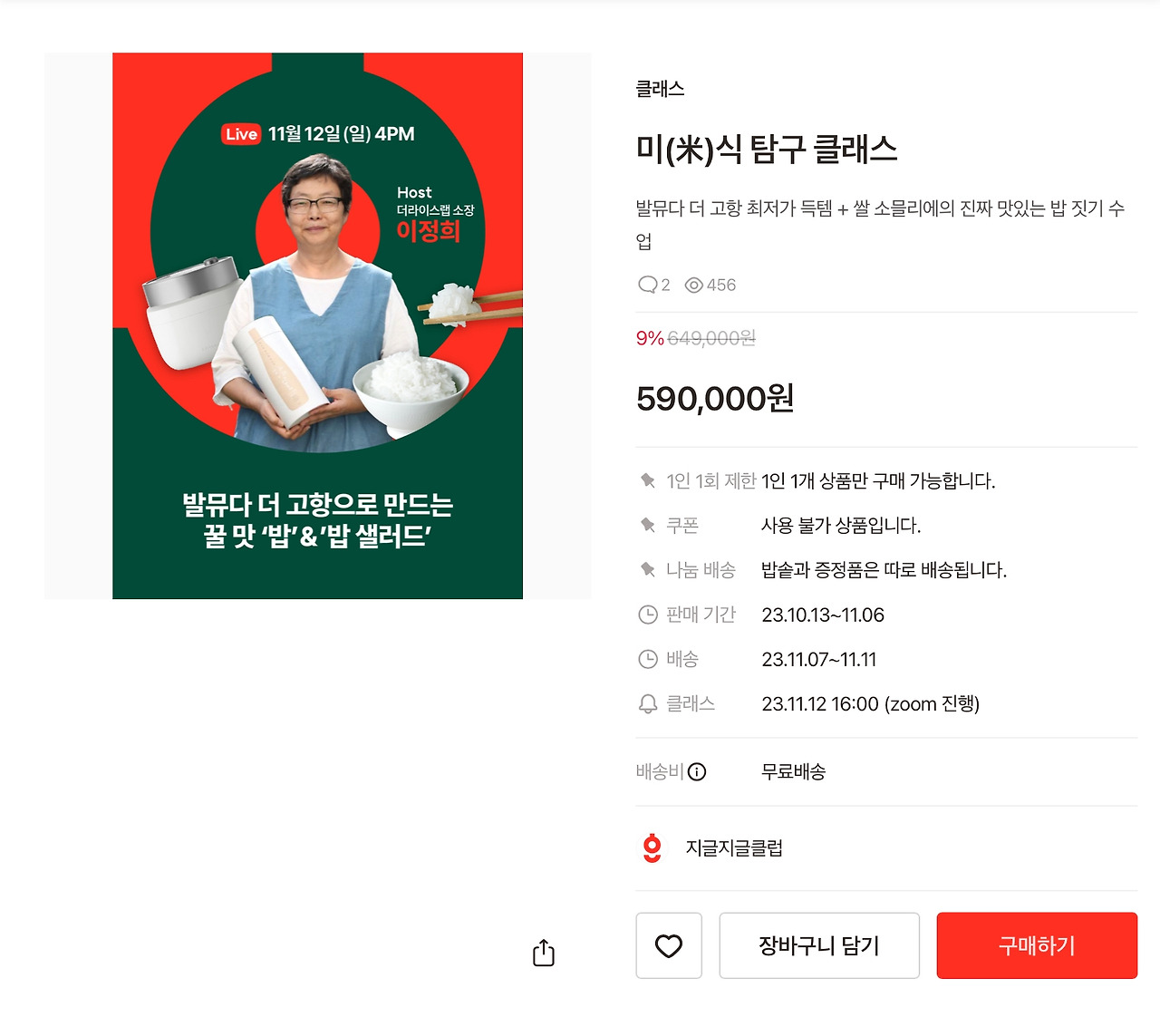
Task: Click the 미(米)식 탐구 클래스 product title
Action: click(767, 149)
